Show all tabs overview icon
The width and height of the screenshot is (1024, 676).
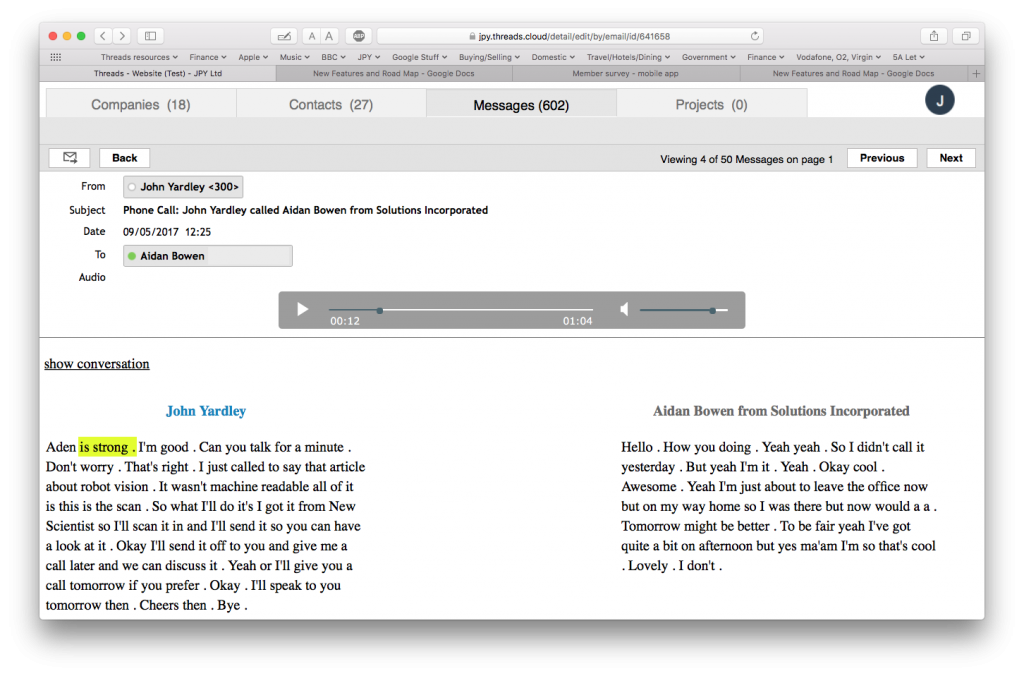coord(965,36)
